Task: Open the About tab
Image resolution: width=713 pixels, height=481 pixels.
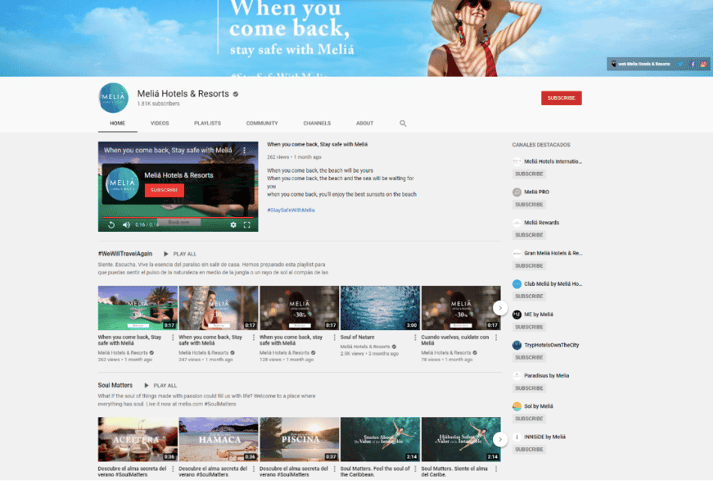Action: [365, 123]
